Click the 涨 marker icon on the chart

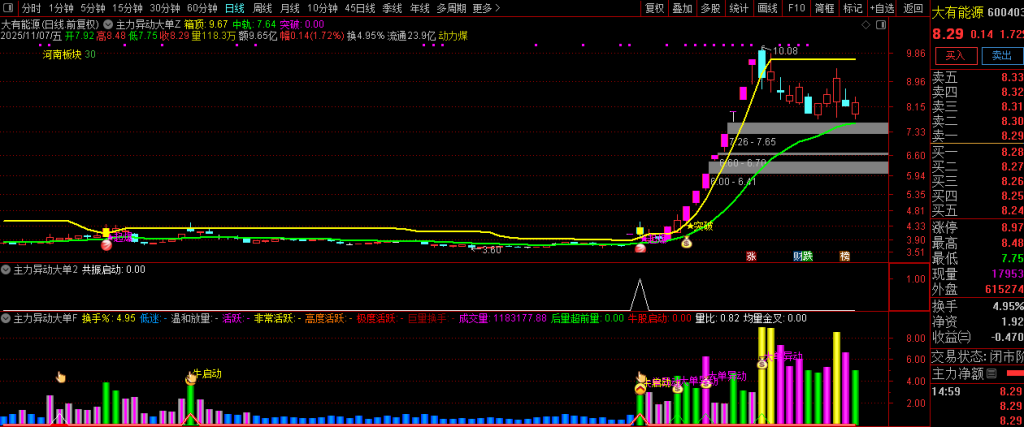(x=751, y=256)
